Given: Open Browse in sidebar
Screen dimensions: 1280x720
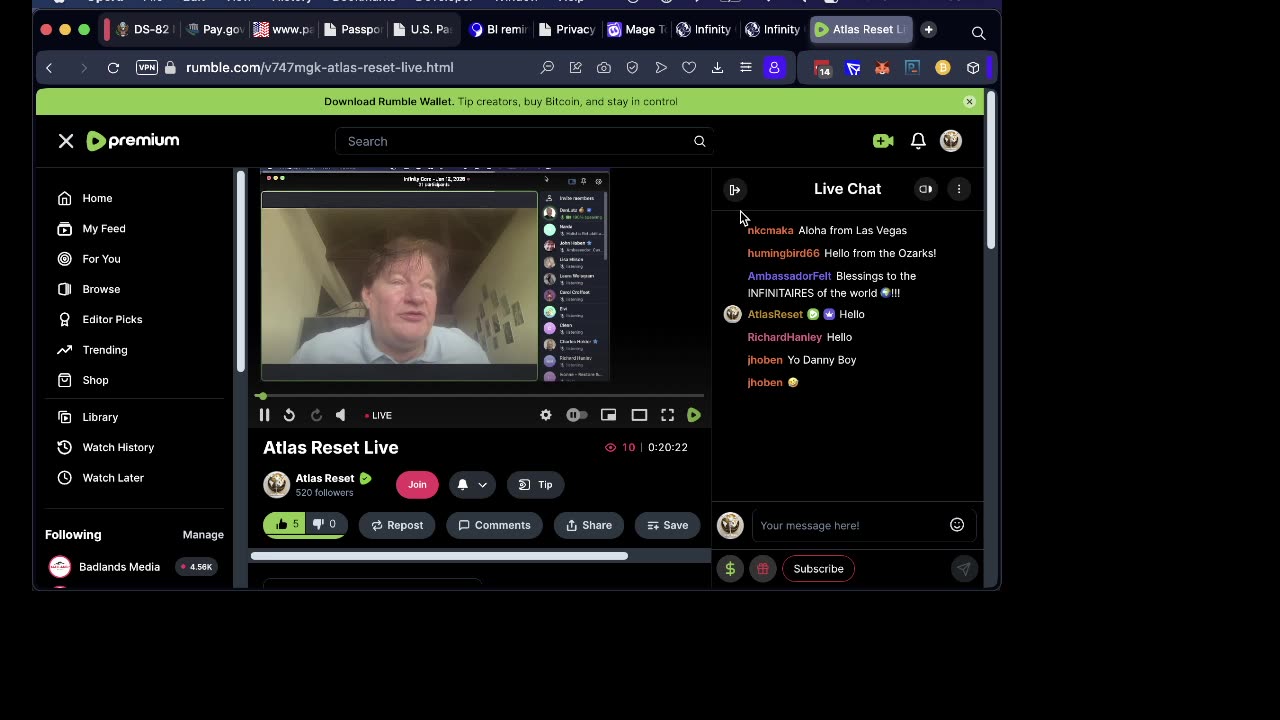Looking at the screenshot, I should click(x=101, y=289).
